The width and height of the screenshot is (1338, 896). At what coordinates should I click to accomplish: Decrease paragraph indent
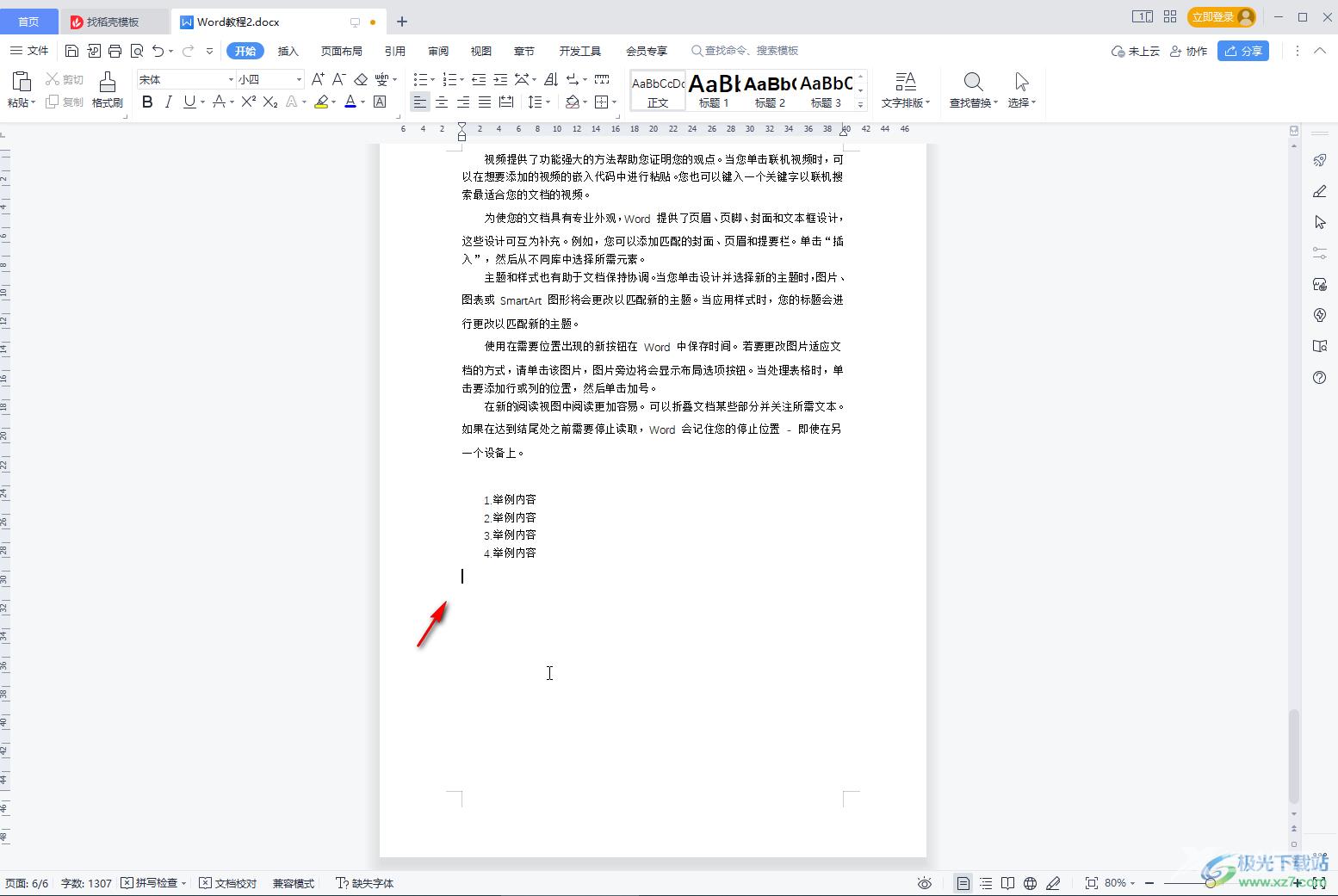point(479,79)
